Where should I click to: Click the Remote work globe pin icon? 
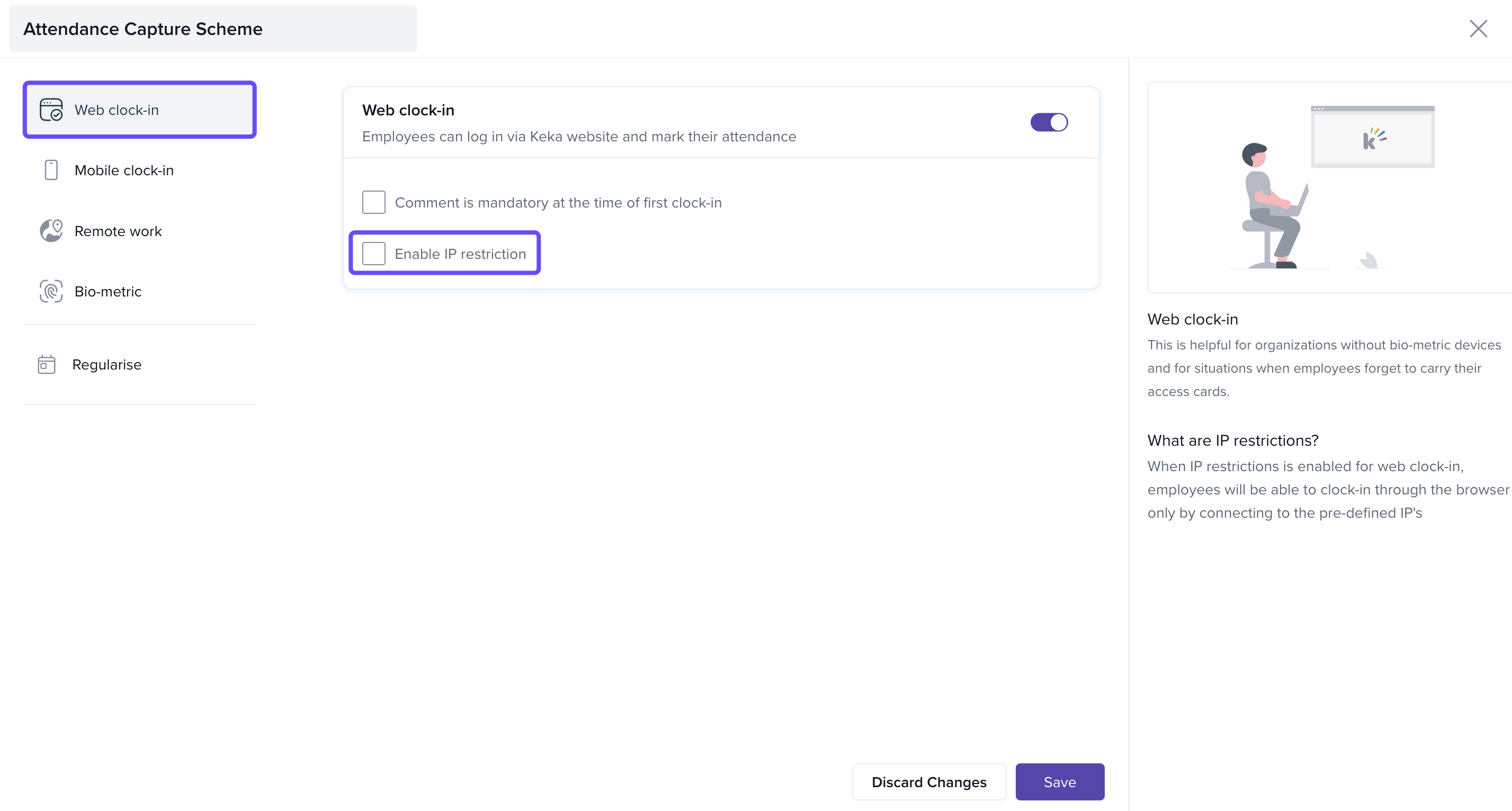tap(51, 231)
